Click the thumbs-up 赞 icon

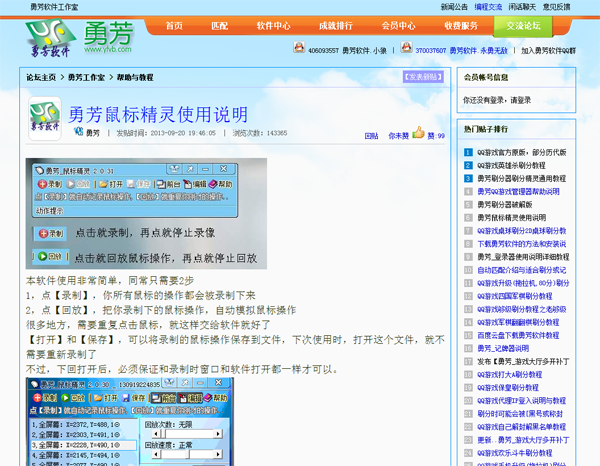[418, 132]
